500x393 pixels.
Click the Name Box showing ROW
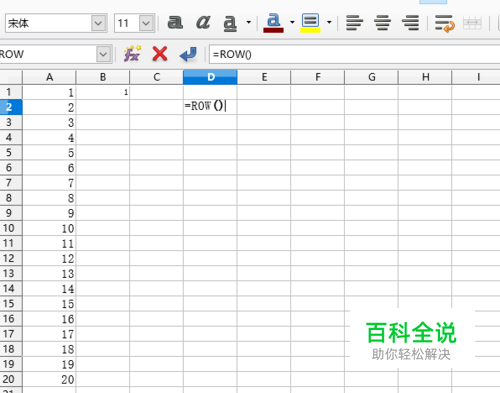click(48, 54)
